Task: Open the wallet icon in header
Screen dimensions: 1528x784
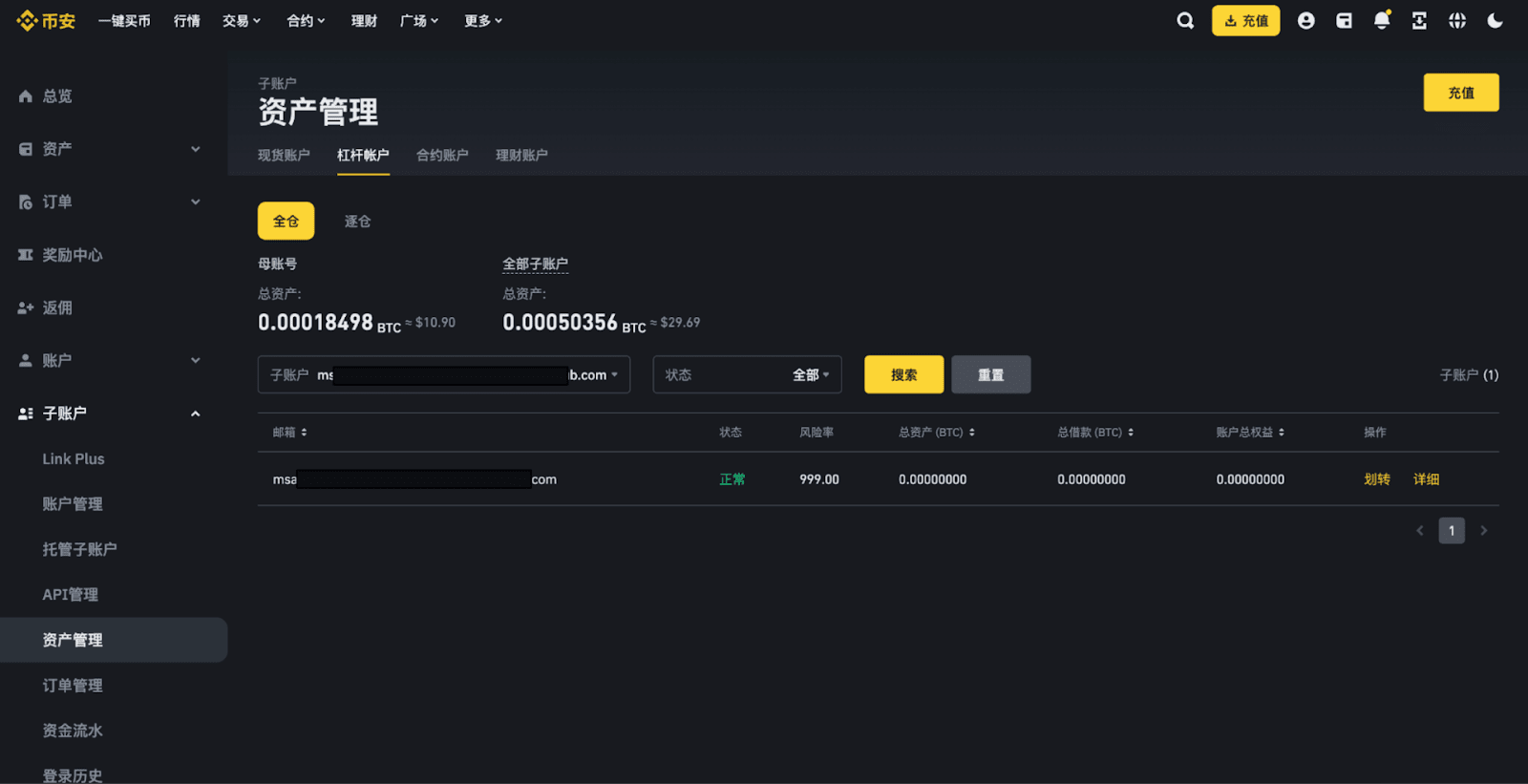Action: point(1344,21)
